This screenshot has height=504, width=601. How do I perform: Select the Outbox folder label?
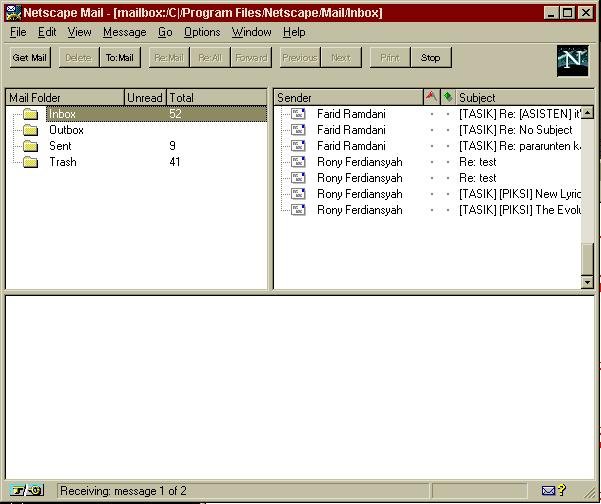(66, 130)
